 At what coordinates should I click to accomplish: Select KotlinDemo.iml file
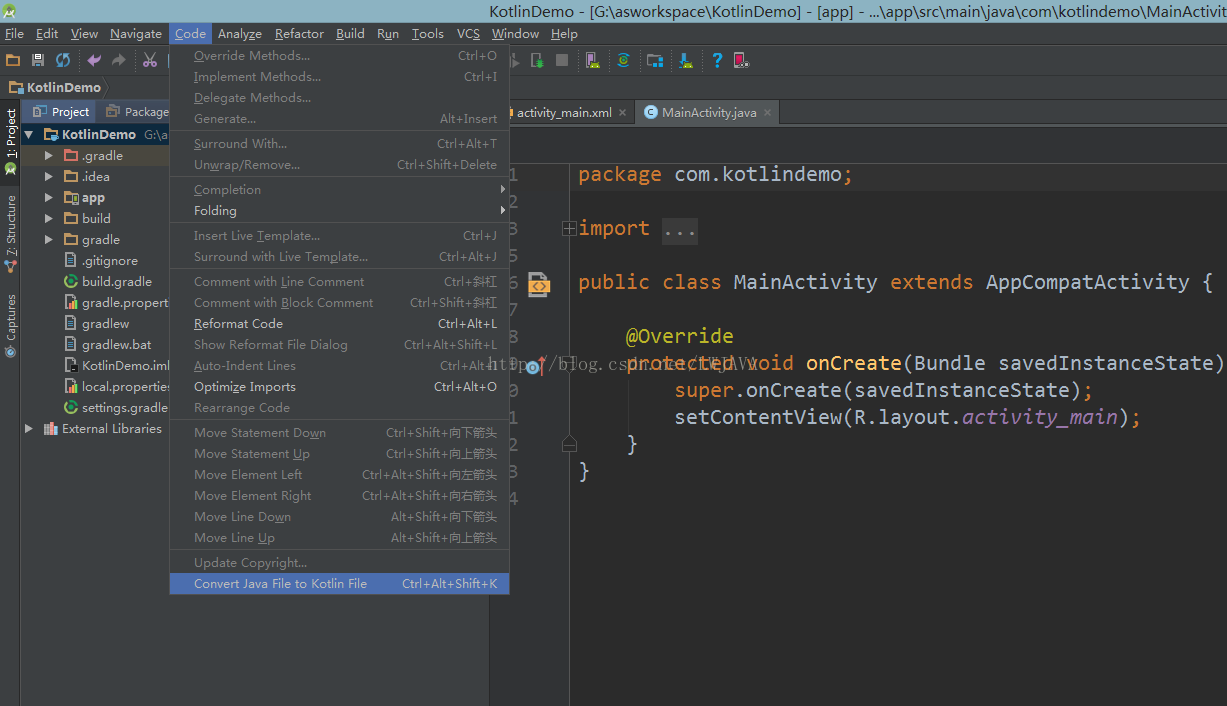tap(116, 365)
